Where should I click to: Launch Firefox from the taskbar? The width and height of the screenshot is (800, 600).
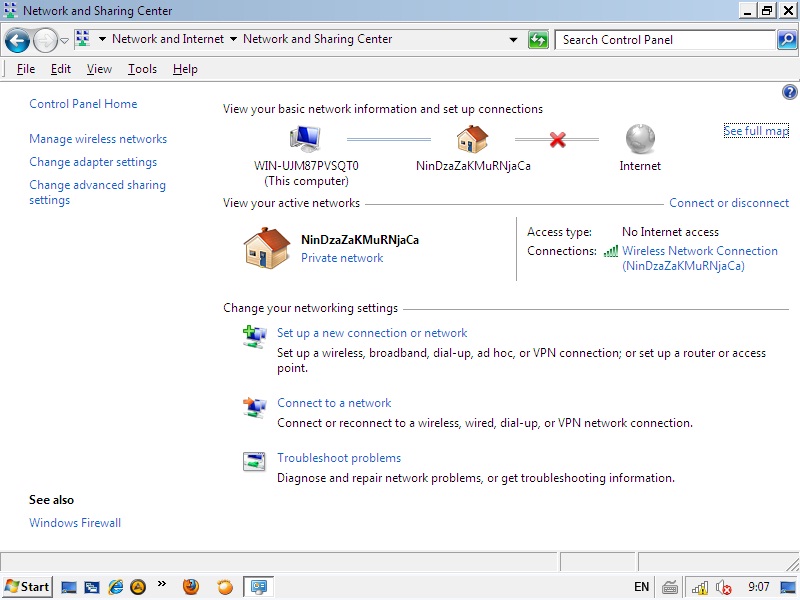(191, 587)
